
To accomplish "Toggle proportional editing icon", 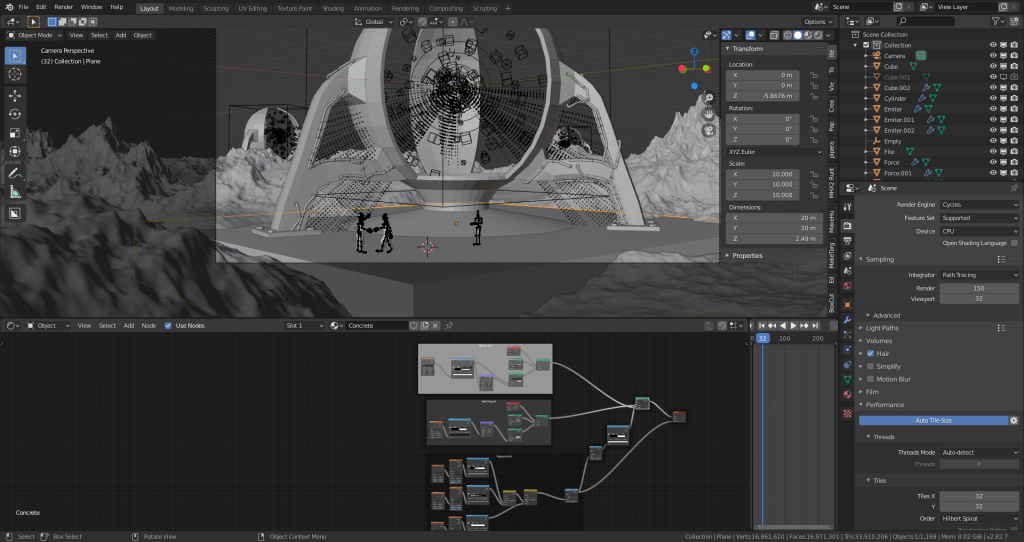I will (453, 22).
